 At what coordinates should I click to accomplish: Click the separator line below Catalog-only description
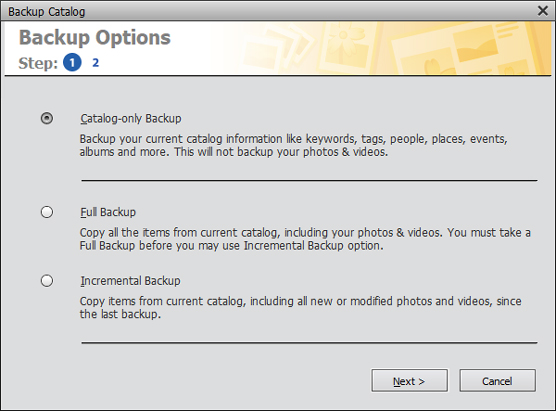pos(309,180)
